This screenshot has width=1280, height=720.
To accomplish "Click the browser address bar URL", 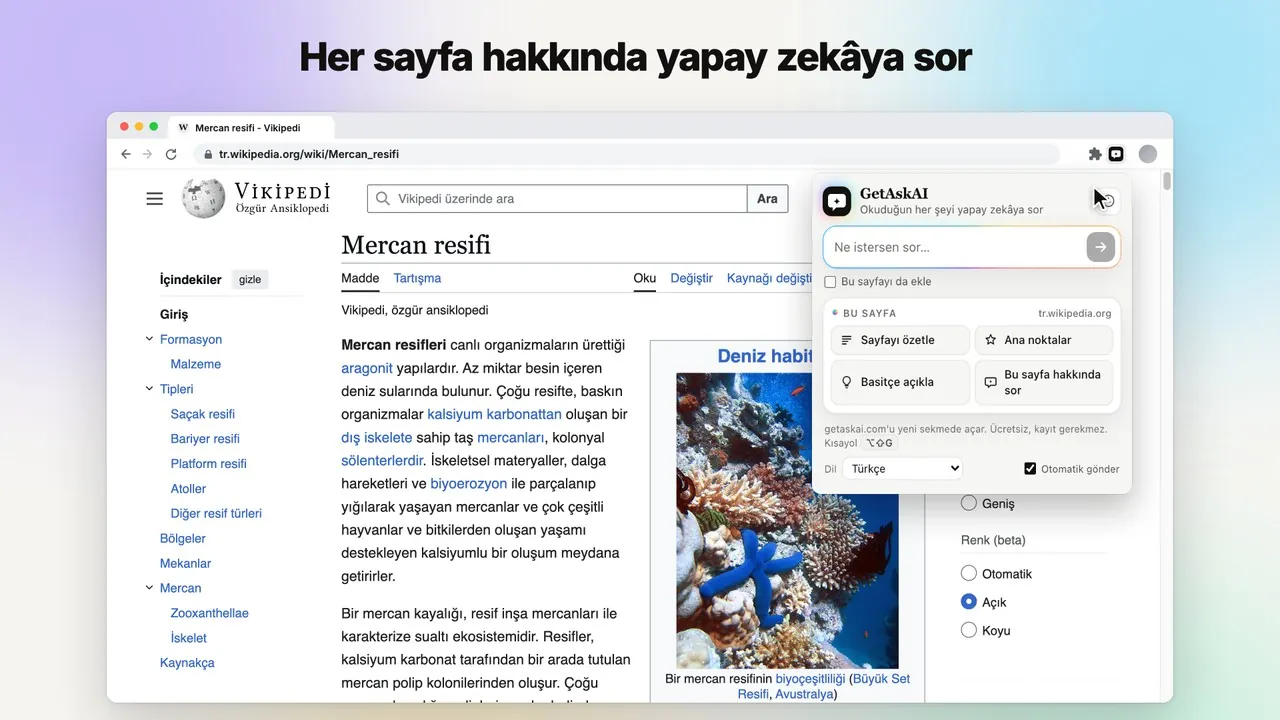I will (309, 154).
